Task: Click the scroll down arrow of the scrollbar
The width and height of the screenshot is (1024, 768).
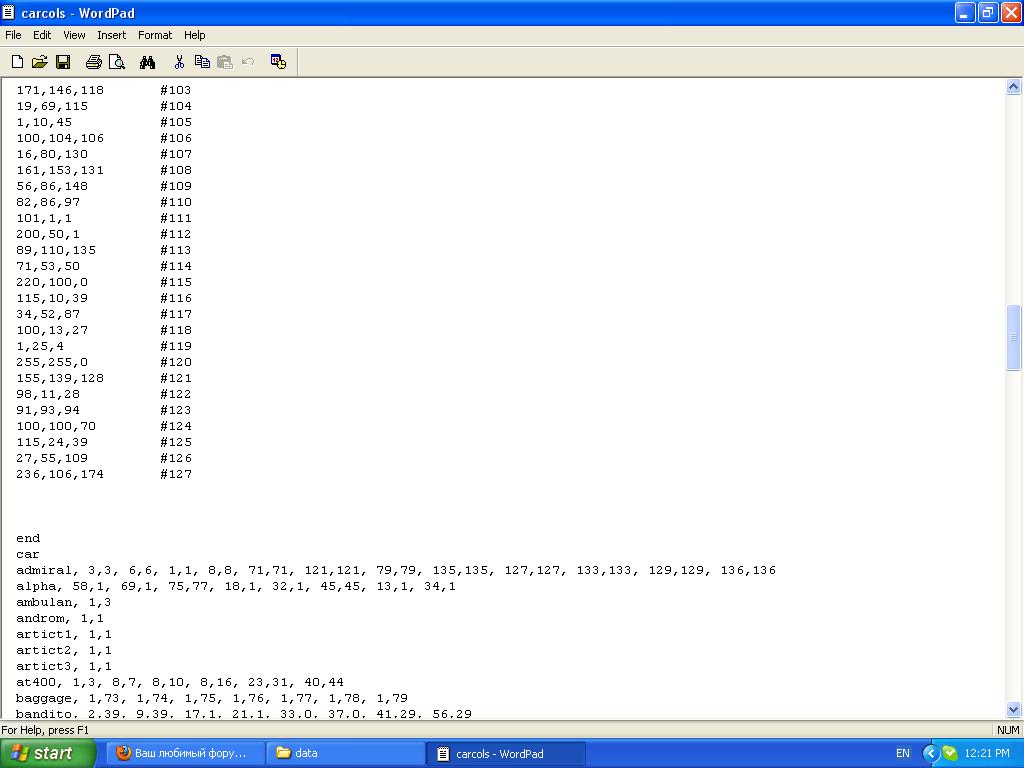Action: point(1013,708)
